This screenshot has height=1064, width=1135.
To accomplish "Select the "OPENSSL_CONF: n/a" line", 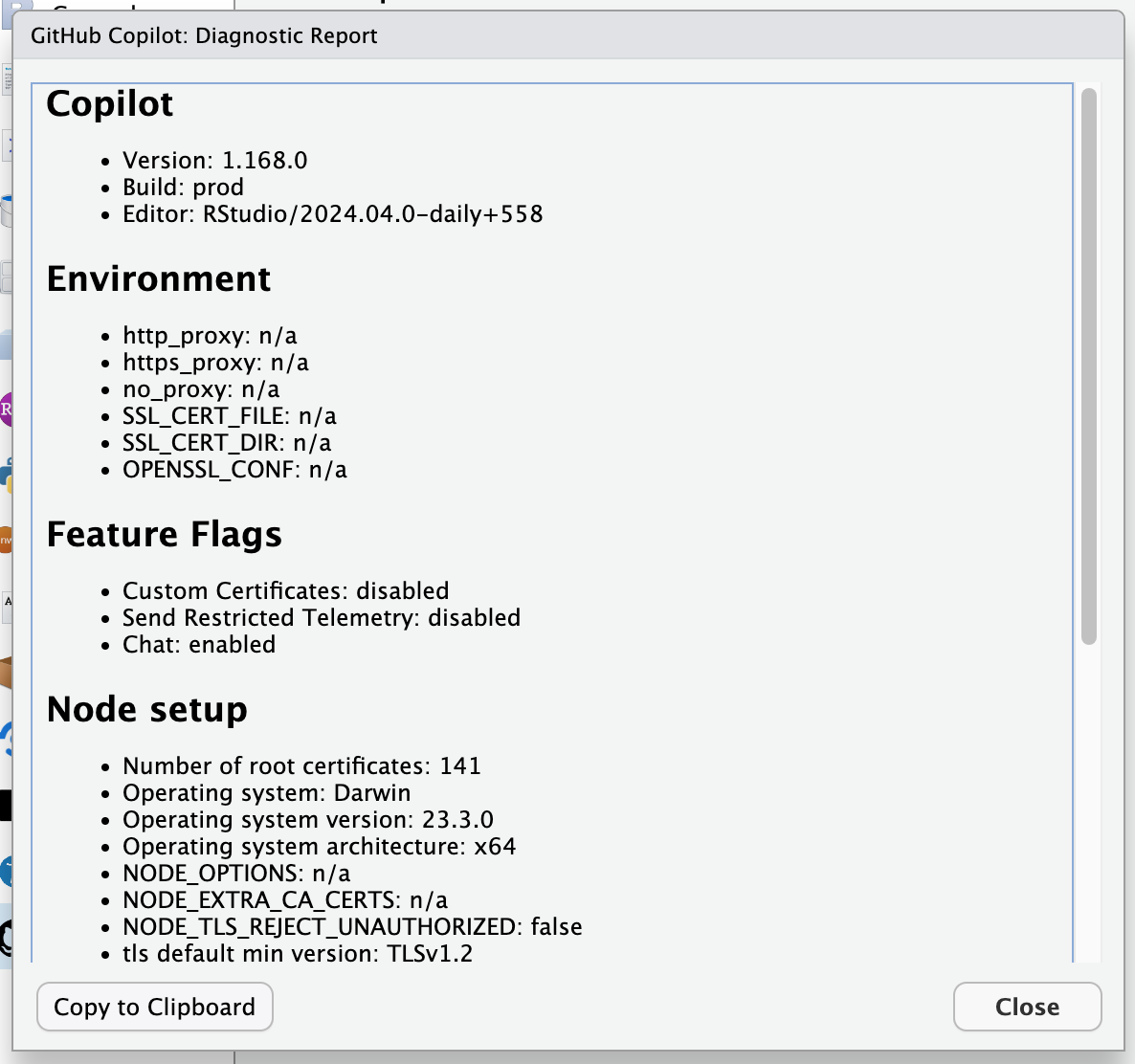I will [234, 470].
